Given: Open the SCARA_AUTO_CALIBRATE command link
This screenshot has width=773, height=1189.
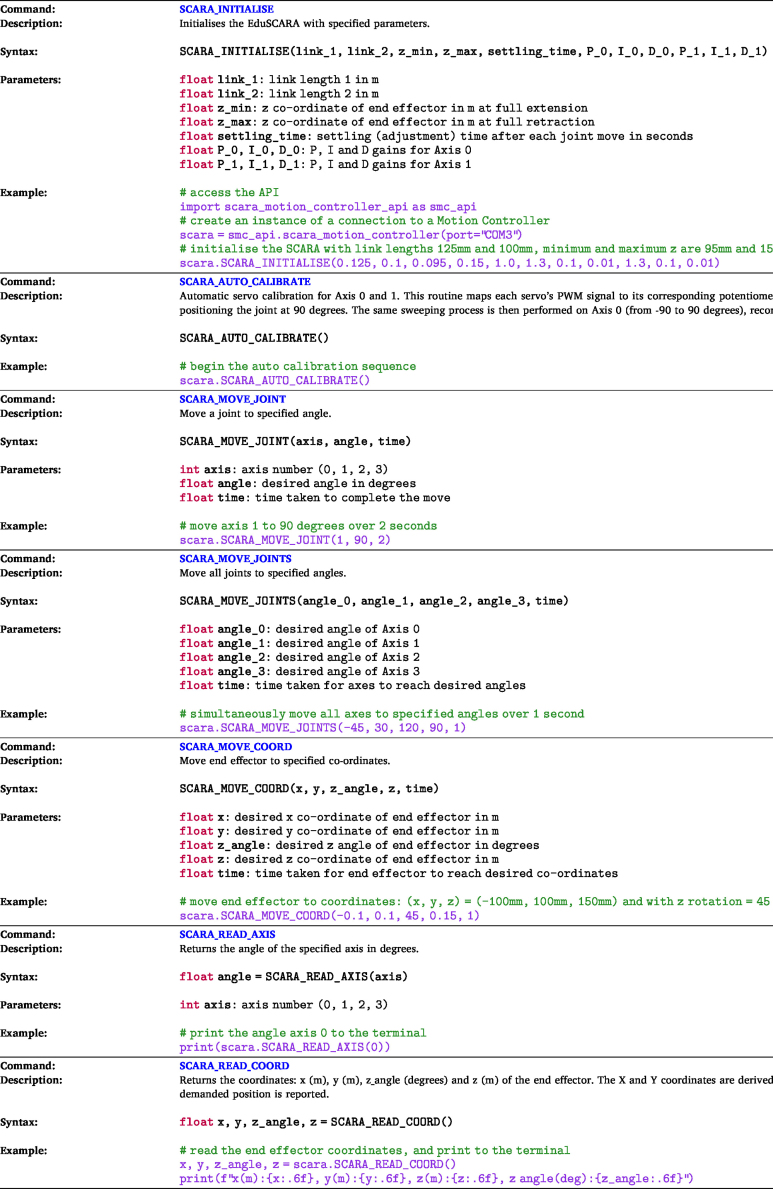Looking at the screenshot, I should (x=245, y=281).
